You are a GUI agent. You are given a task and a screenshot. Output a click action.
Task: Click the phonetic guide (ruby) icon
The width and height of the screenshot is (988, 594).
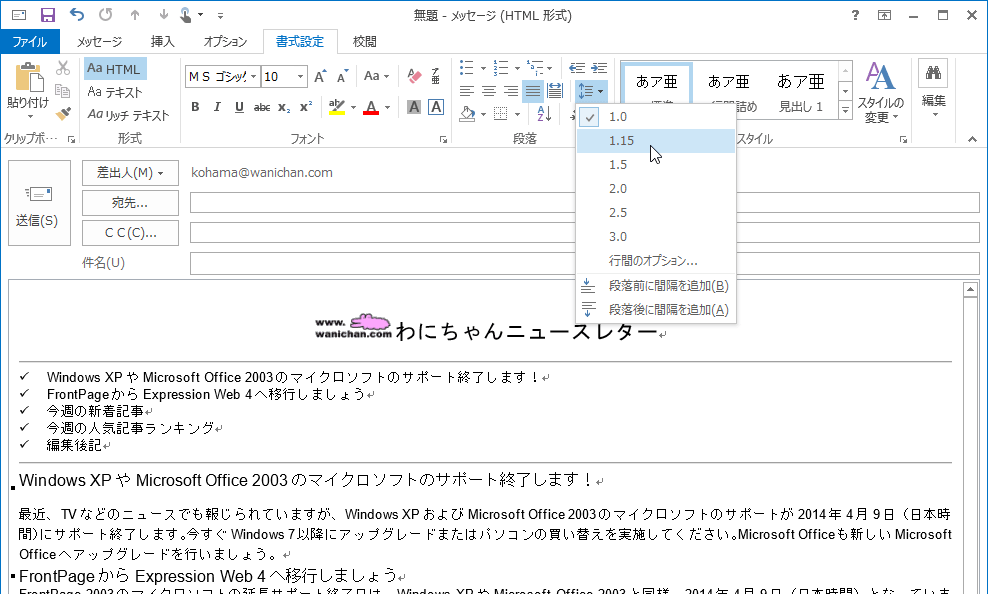click(435, 77)
